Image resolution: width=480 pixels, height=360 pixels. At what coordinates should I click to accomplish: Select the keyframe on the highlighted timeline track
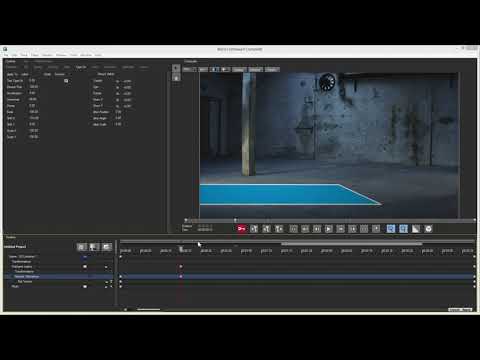pos(181,276)
